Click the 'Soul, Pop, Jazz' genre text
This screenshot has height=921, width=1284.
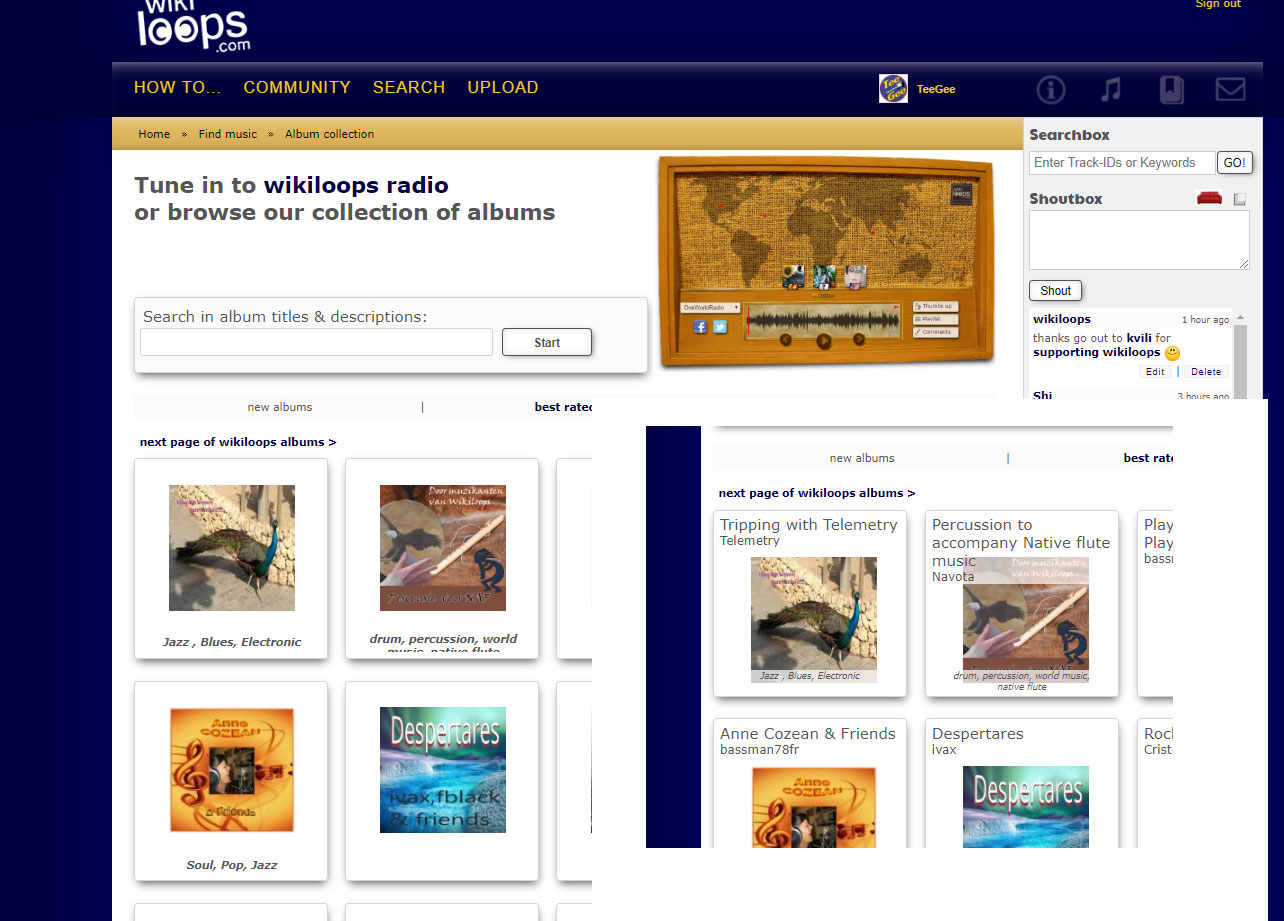232,865
